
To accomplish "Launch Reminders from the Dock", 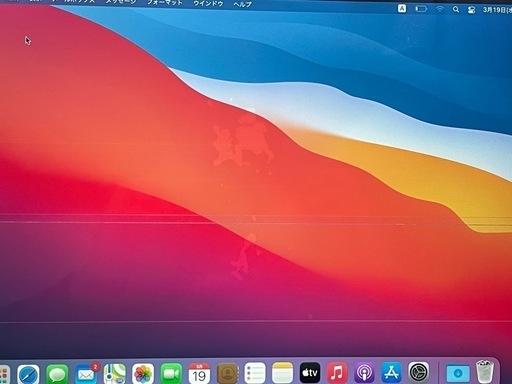I will click(x=255, y=373).
